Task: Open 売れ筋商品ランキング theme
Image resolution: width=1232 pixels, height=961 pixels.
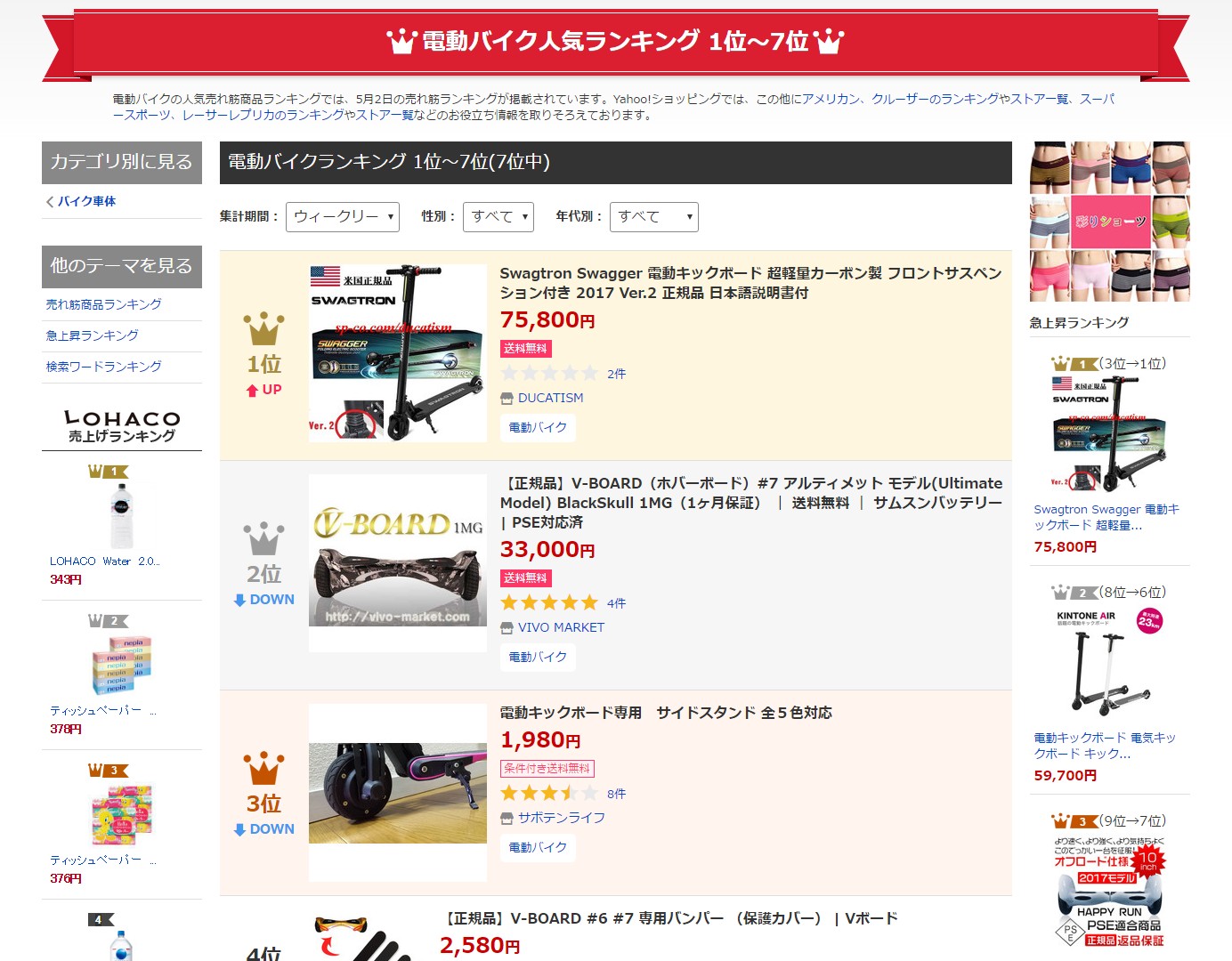Action: pyautogui.click(x=104, y=305)
